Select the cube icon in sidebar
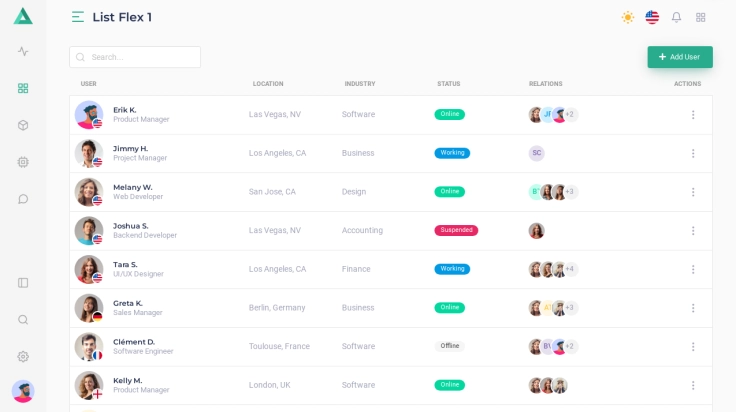This screenshot has width=736, height=412. click(x=23, y=125)
